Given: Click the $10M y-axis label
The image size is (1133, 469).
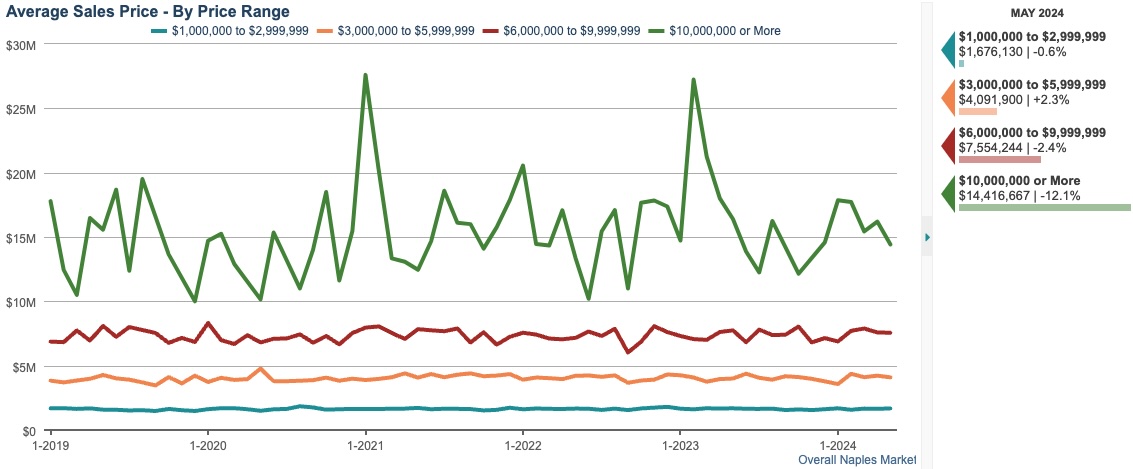Looking at the screenshot, I should tap(20, 302).
